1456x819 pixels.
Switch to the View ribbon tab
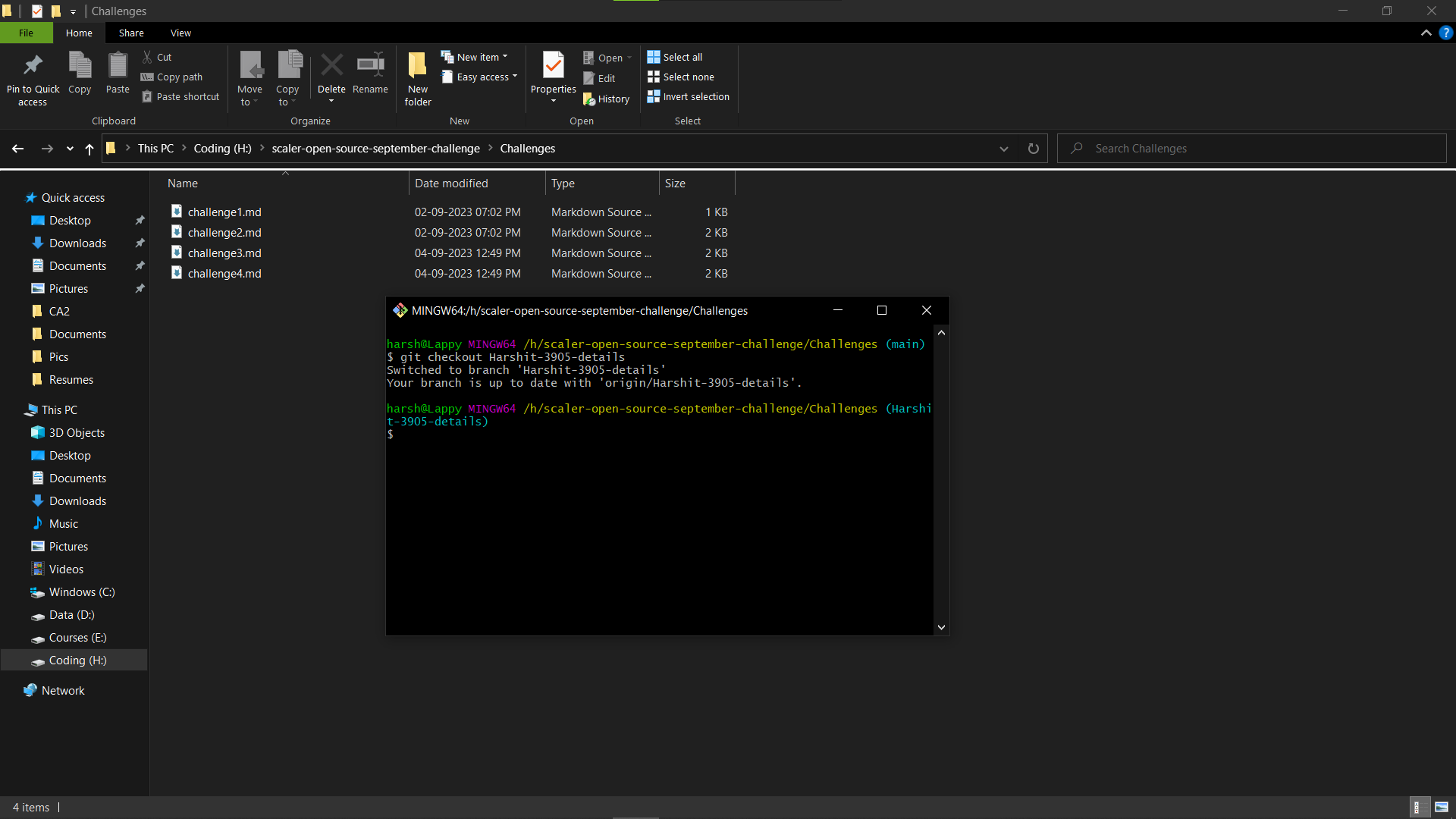coord(180,33)
